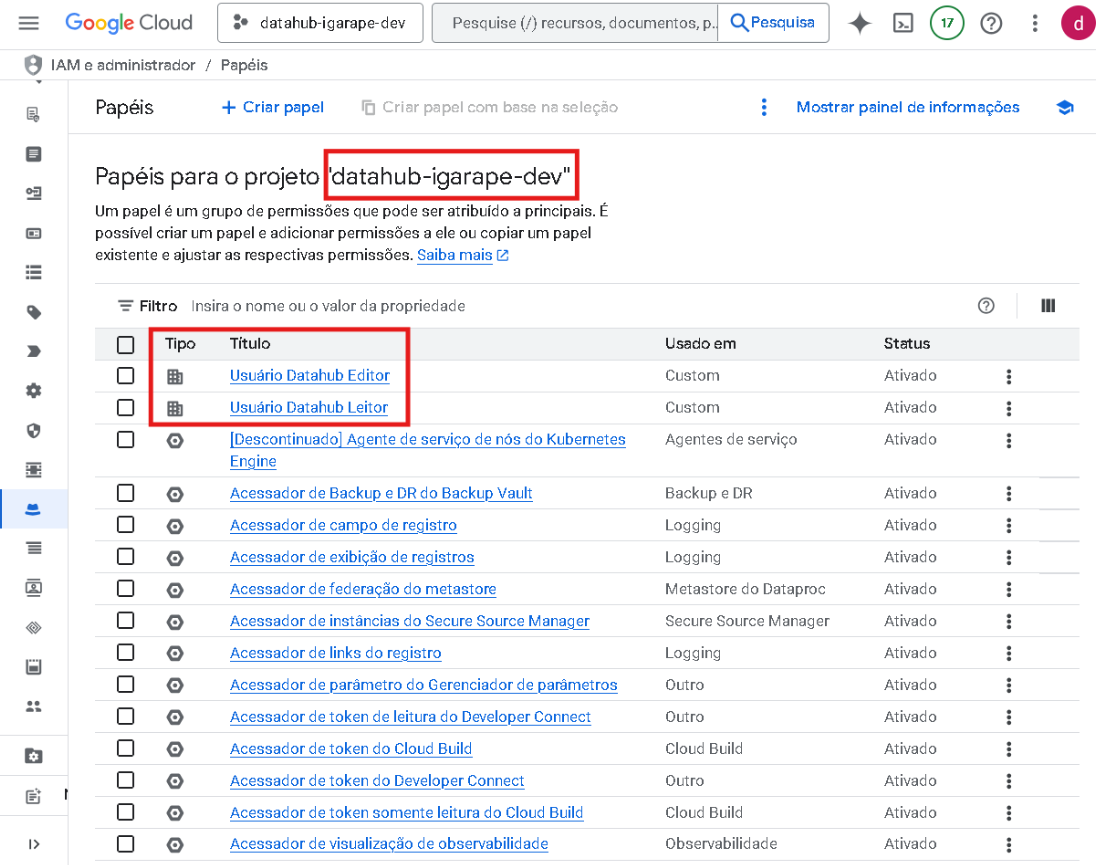
Task: Check the Usuário Datahub Editor checkbox
Action: 125,376
